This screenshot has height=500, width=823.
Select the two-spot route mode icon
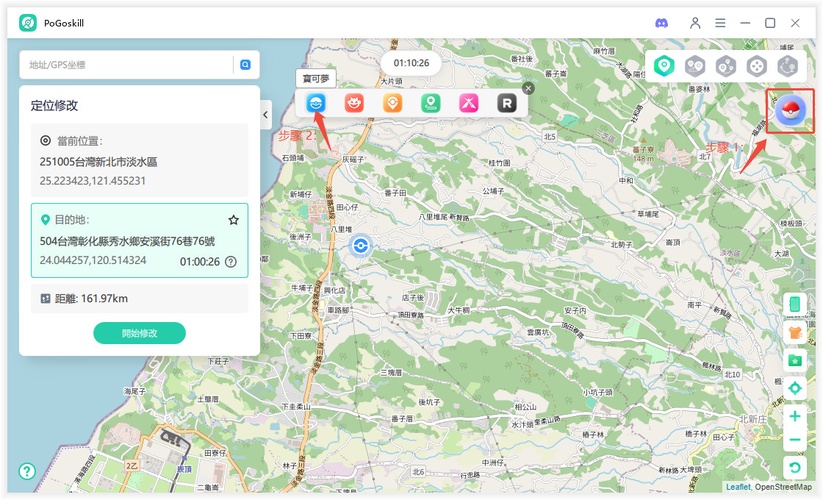tap(695, 66)
